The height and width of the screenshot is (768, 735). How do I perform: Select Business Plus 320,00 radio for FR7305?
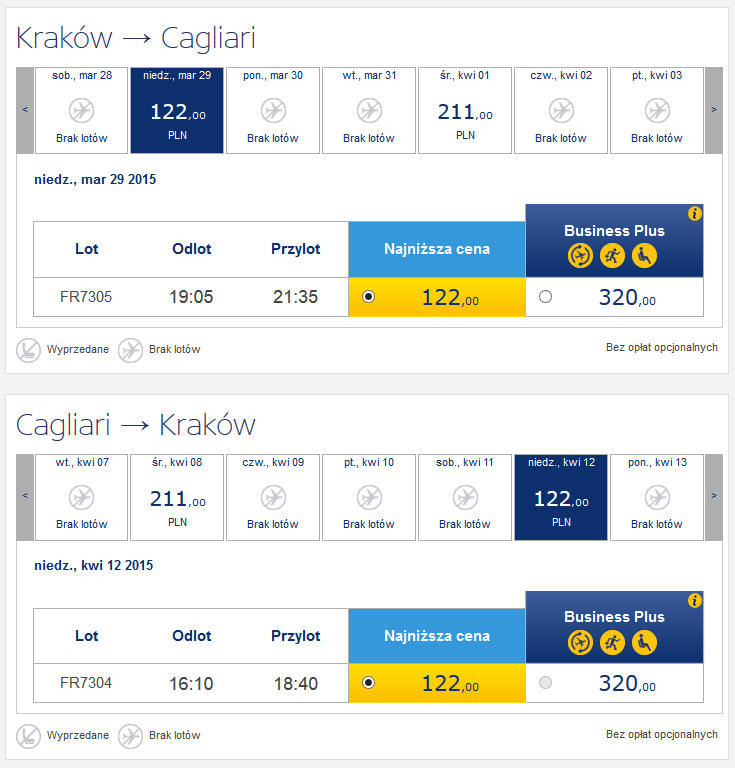tap(545, 297)
